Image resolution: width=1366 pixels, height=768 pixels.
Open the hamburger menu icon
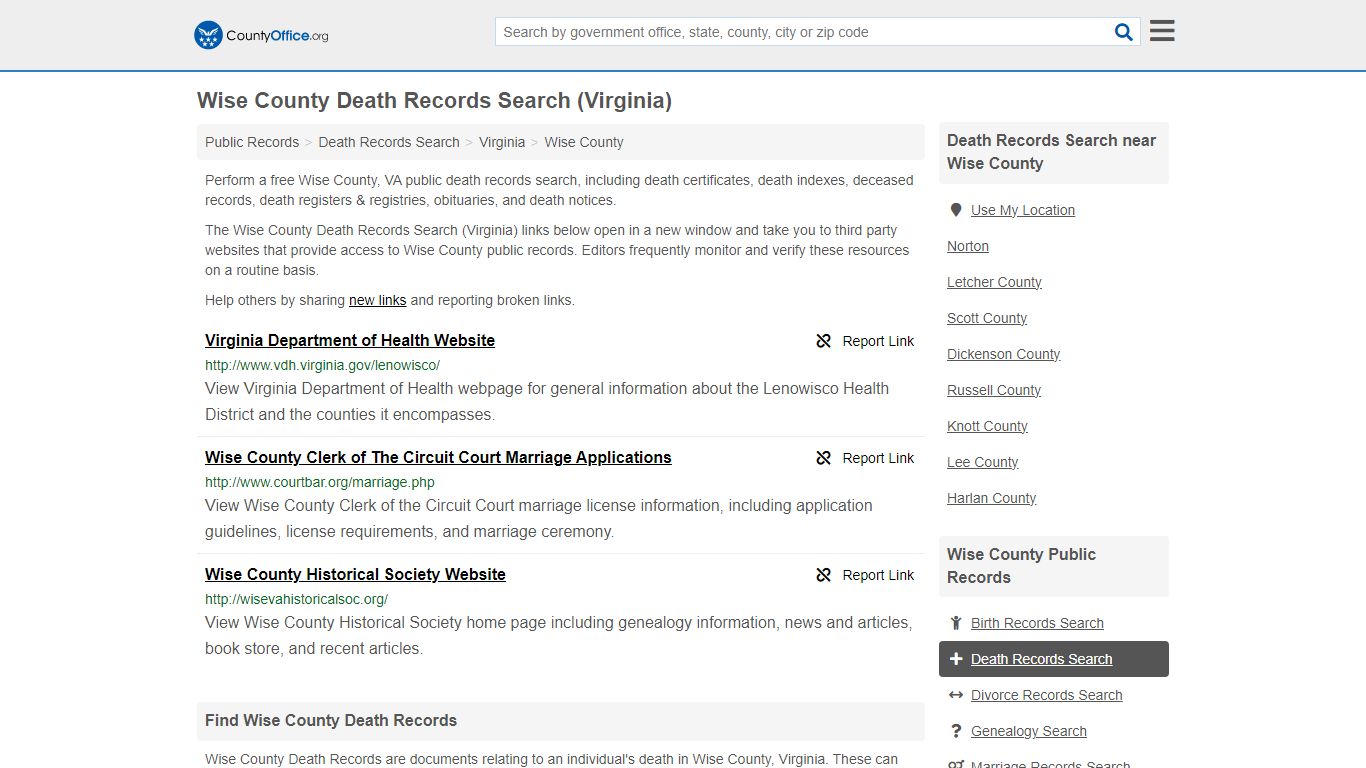click(x=1162, y=31)
